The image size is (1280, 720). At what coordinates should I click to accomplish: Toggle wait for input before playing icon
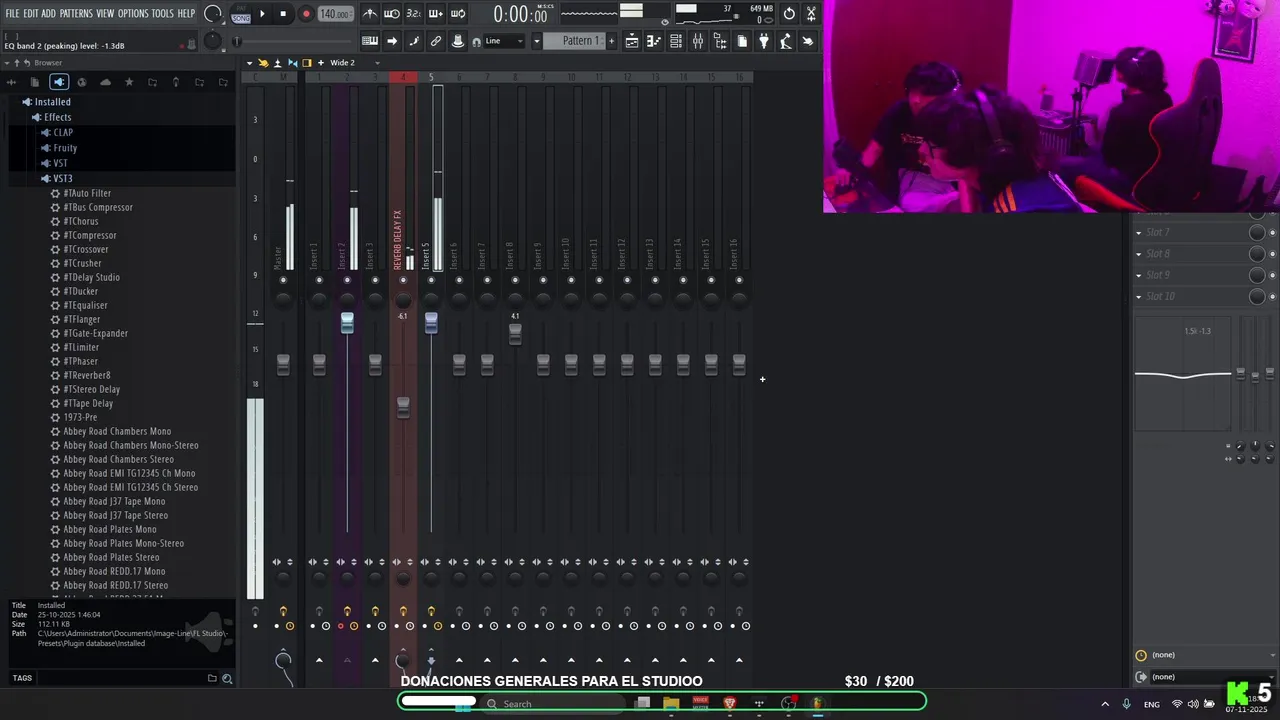392,14
